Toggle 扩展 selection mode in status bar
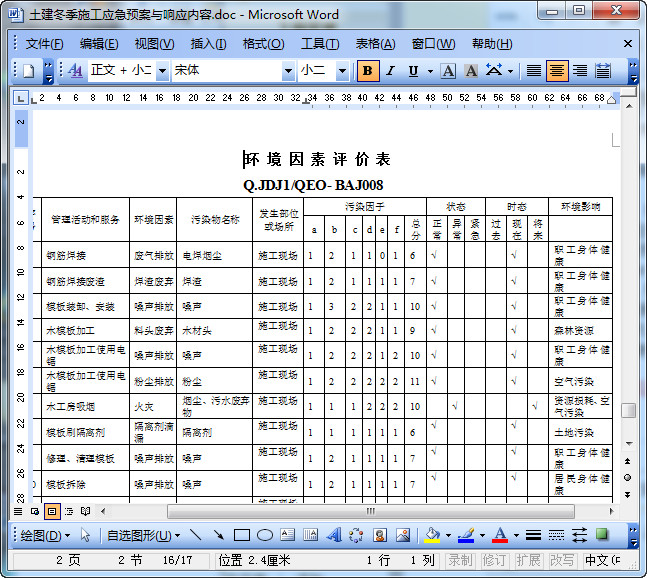The image size is (647, 578). pos(528,560)
